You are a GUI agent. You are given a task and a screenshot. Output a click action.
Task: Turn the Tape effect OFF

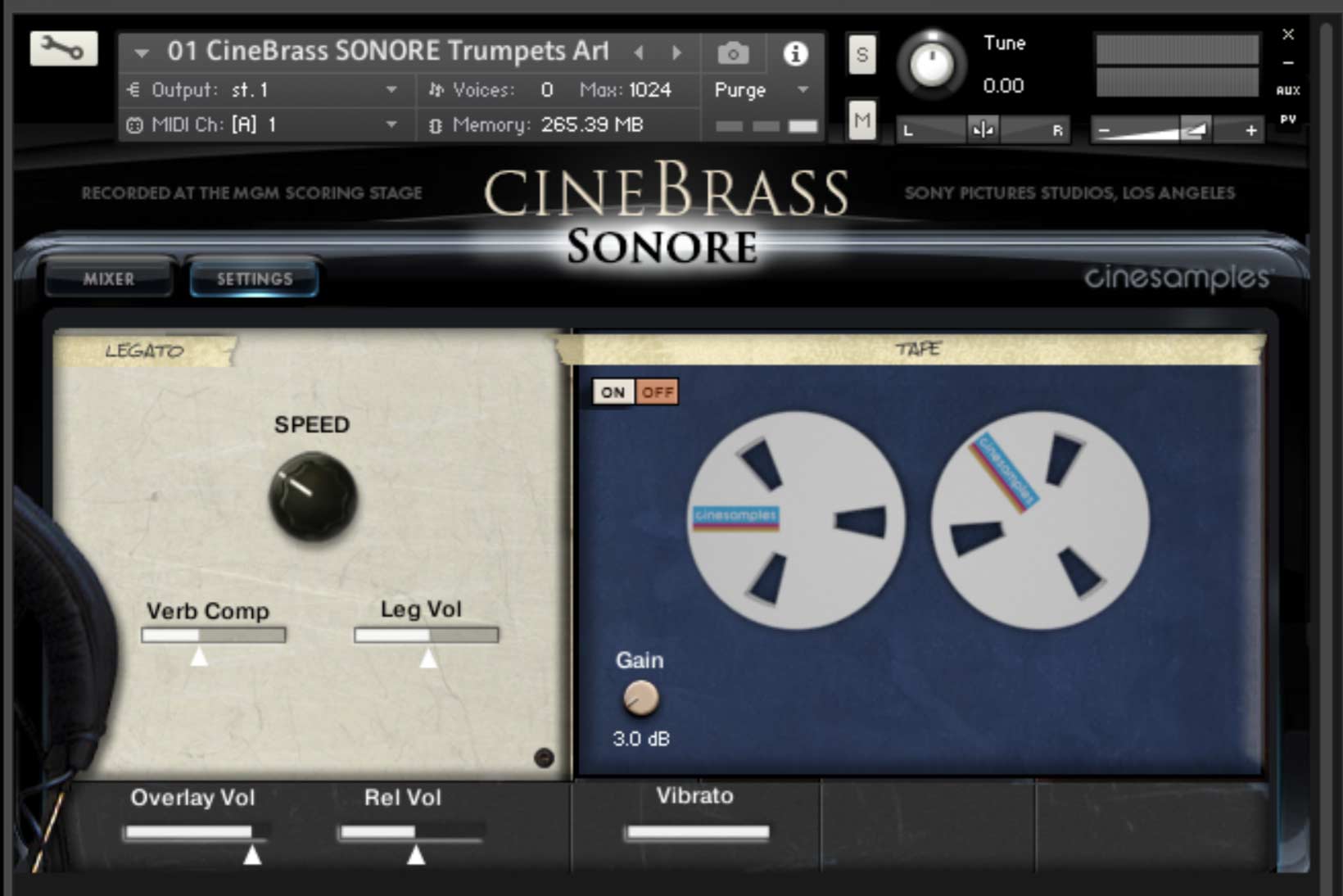pos(656,391)
